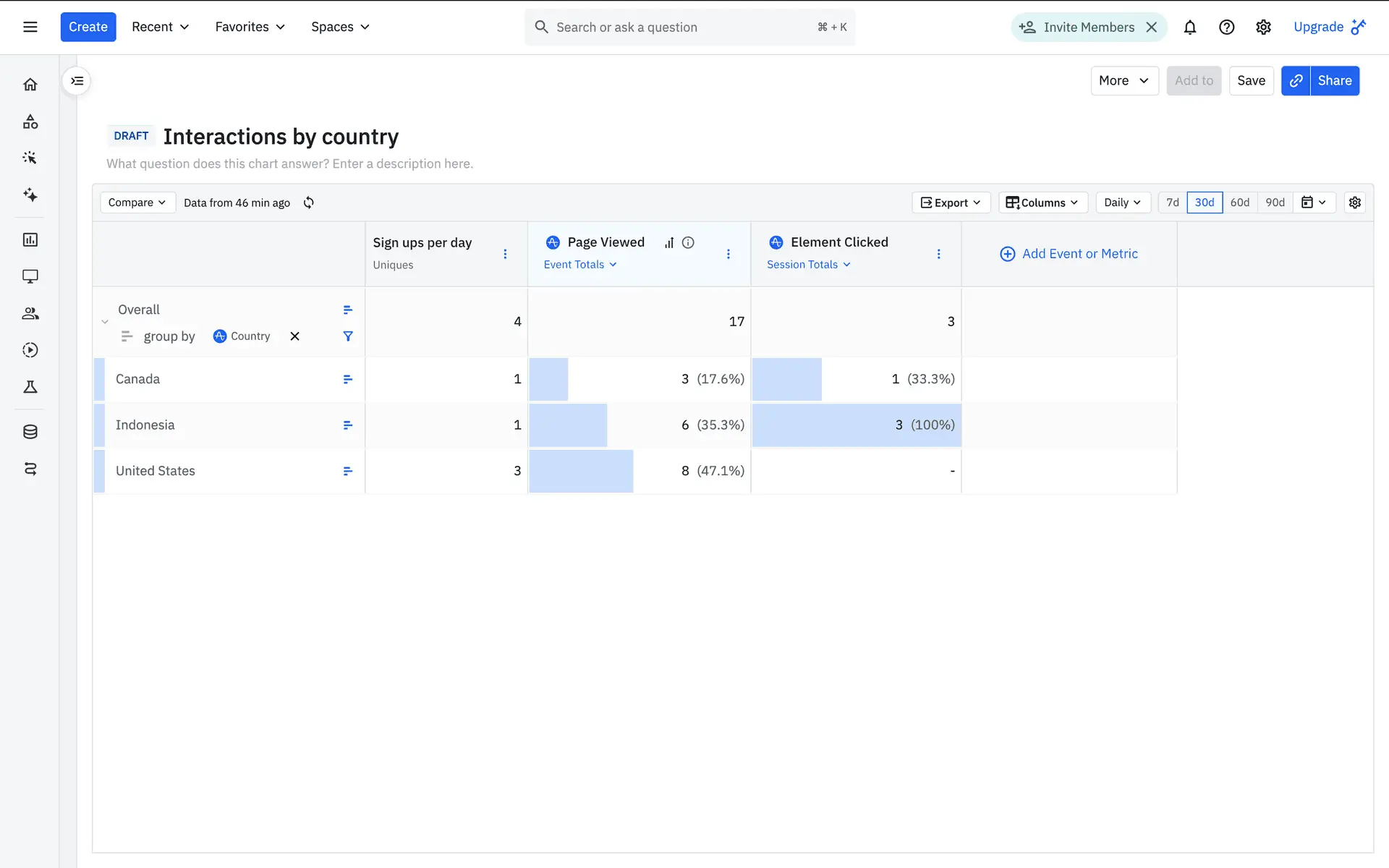Open the Session Totals dropdown
1389x868 pixels.
point(808,265)
